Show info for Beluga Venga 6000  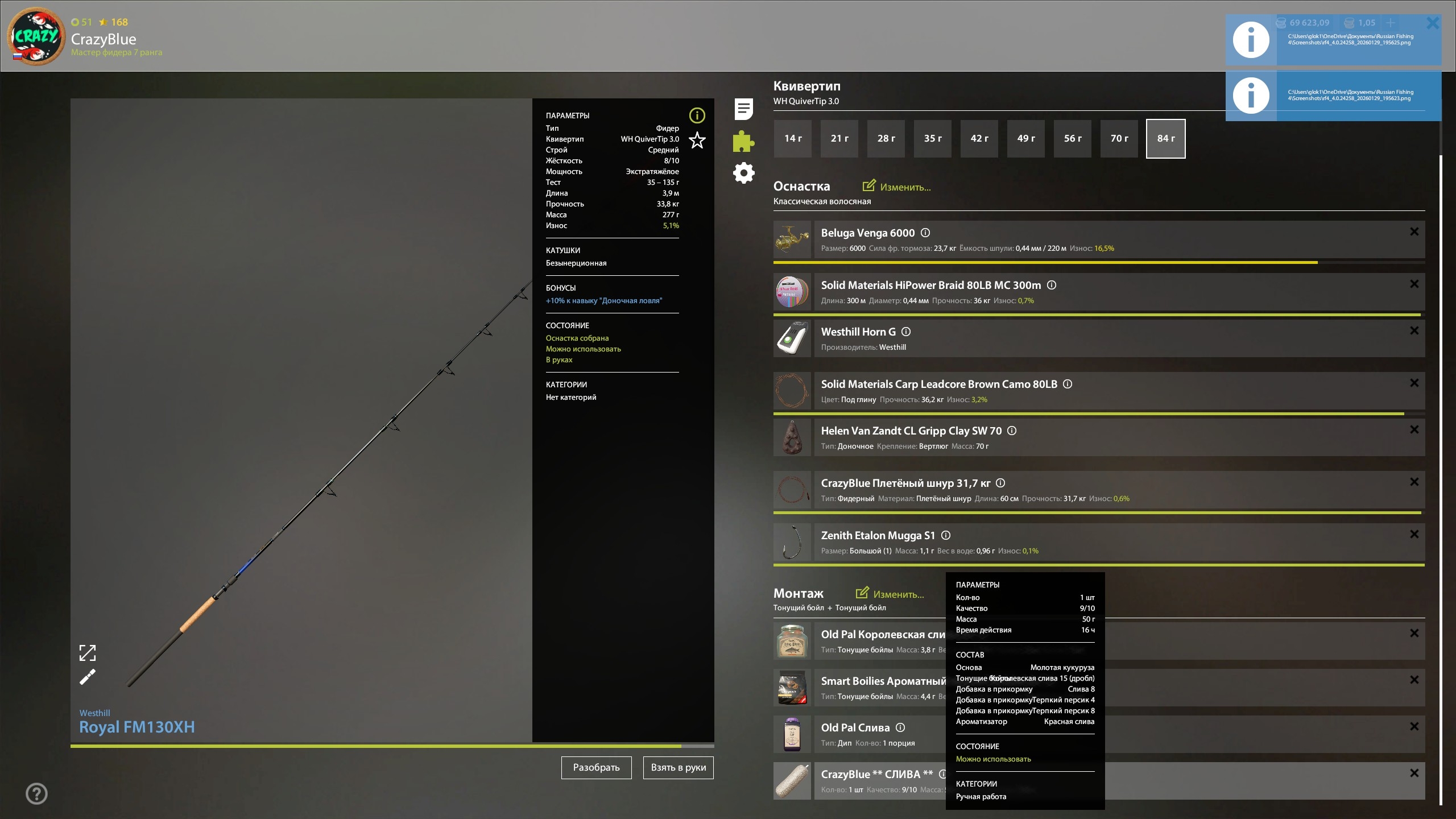point(925,233)
